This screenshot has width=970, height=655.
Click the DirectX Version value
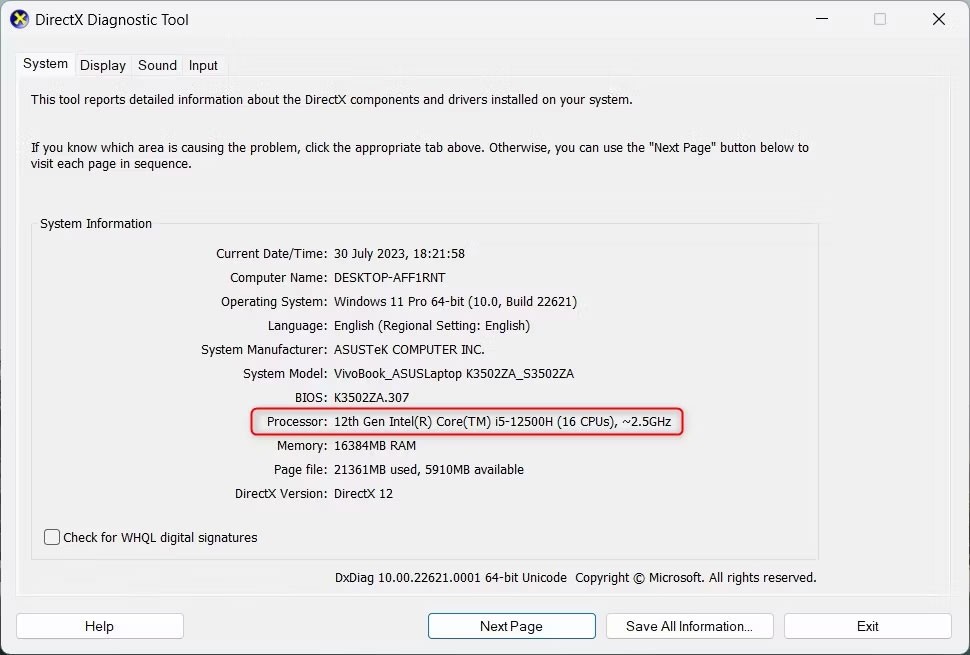(x=363, y=494)
